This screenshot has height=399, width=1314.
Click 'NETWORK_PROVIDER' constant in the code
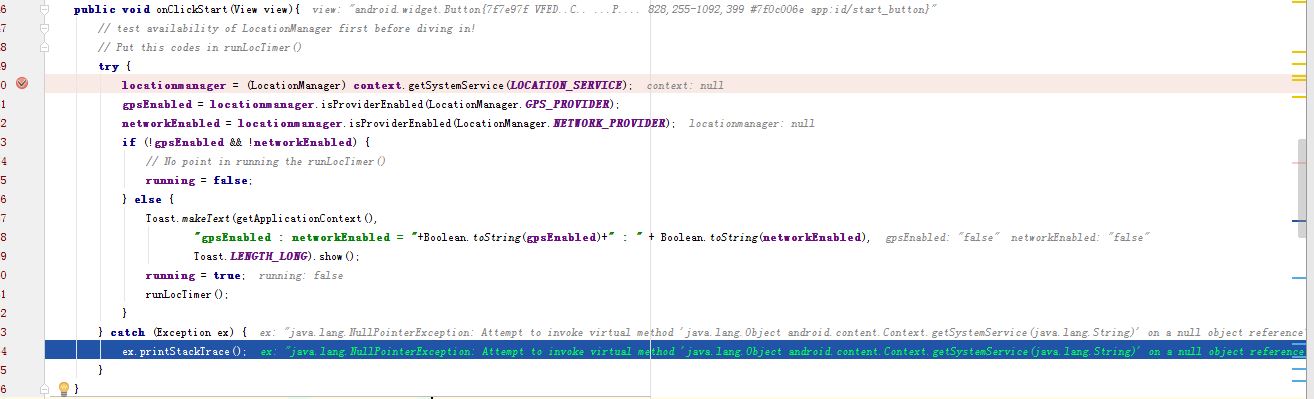point(609,123)
